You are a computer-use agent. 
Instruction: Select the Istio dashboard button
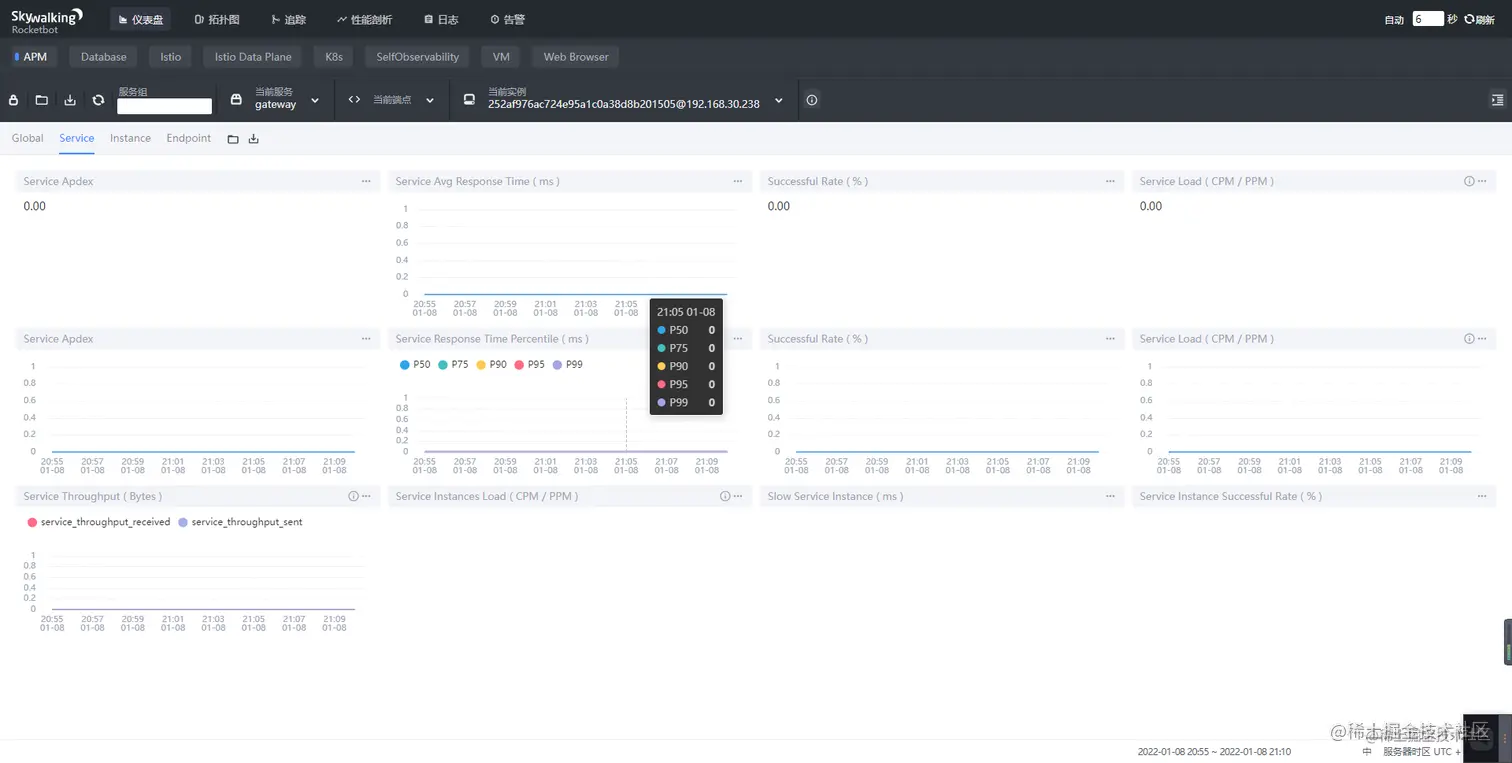click(x=171, y=57)
